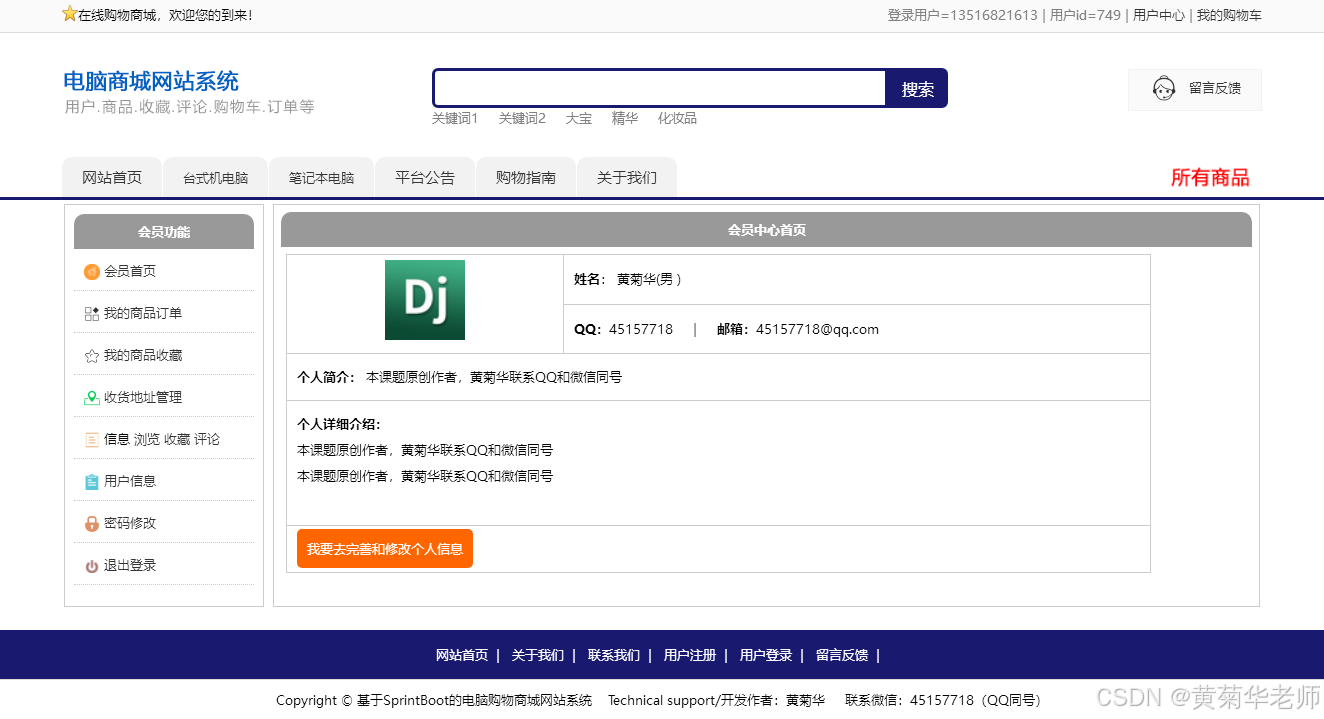The image size is (1324, 719).
Task: Click the footer 留言反馈 link
Action: pyautogui.click(x=842, y=656)
